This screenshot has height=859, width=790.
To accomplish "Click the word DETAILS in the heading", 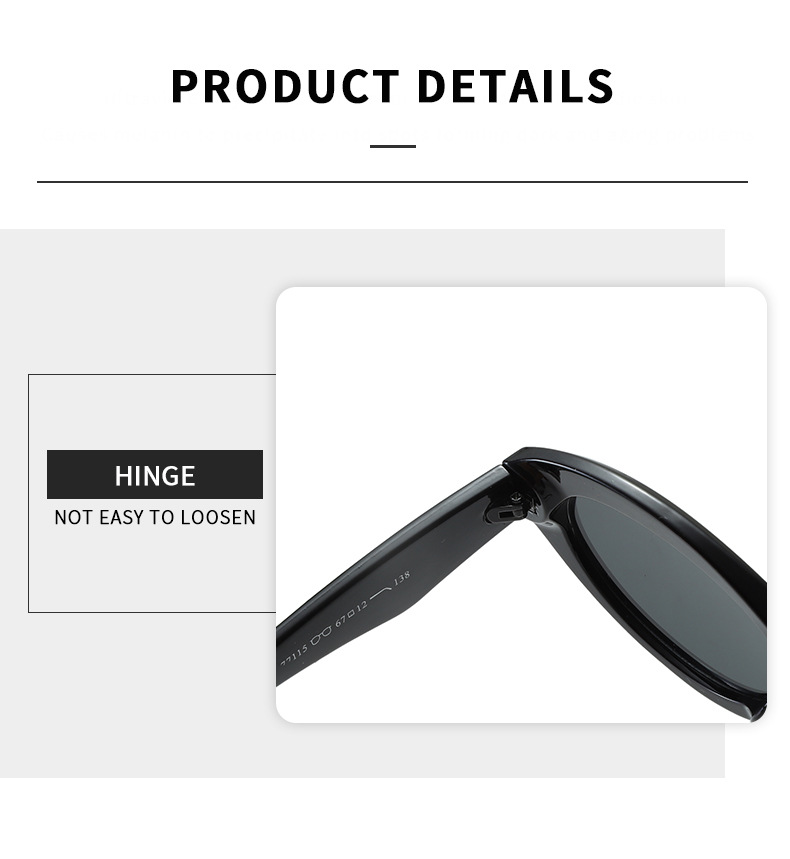I will 515,86.
